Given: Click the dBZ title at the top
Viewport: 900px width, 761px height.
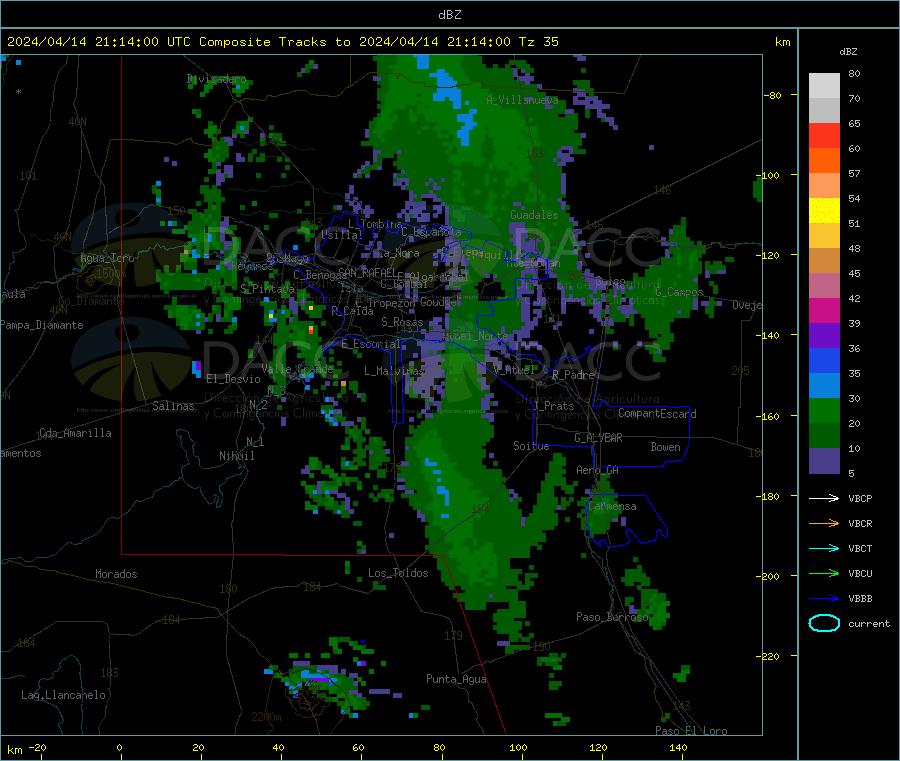Looking at the screenshot, I should click(x=449, y=15).
